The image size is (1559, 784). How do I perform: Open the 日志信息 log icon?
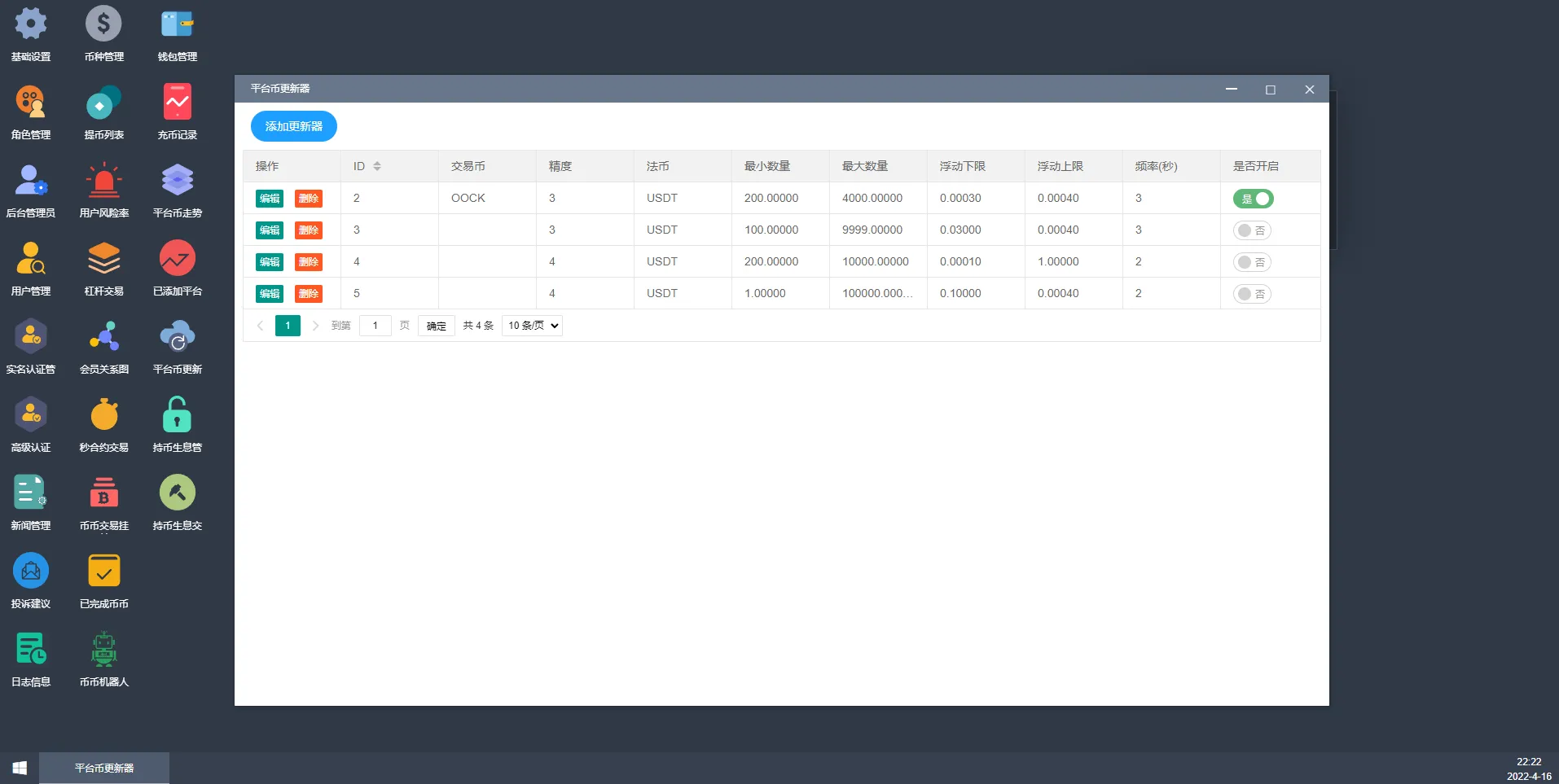pos(30,658)
